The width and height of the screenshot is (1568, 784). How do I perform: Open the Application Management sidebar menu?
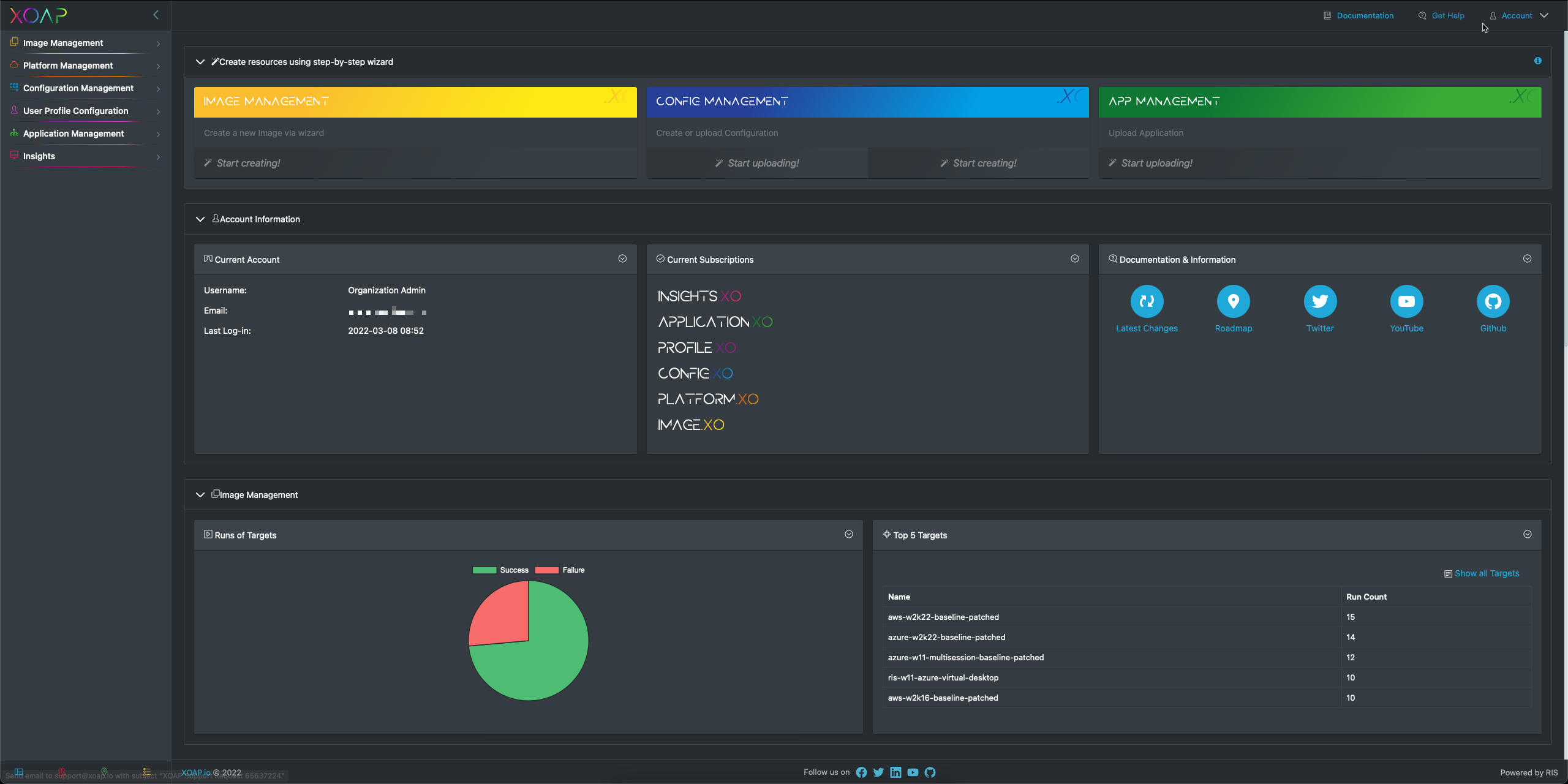[x=85, y=134]
